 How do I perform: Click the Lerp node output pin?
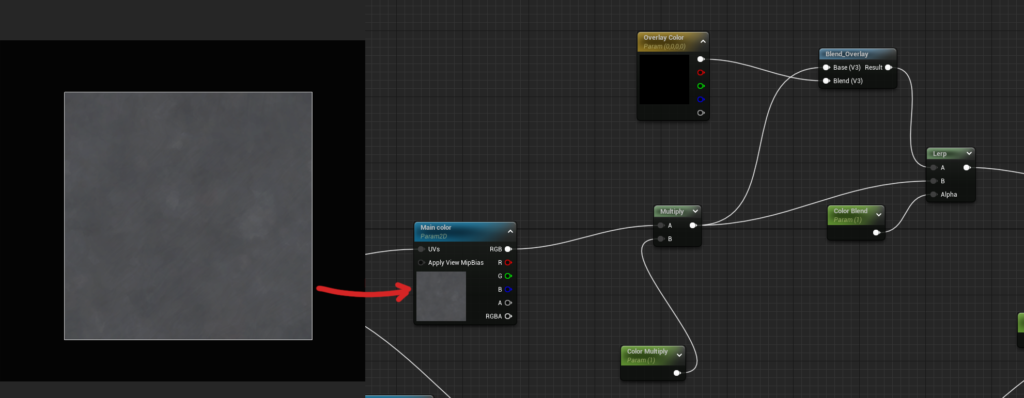967,167
